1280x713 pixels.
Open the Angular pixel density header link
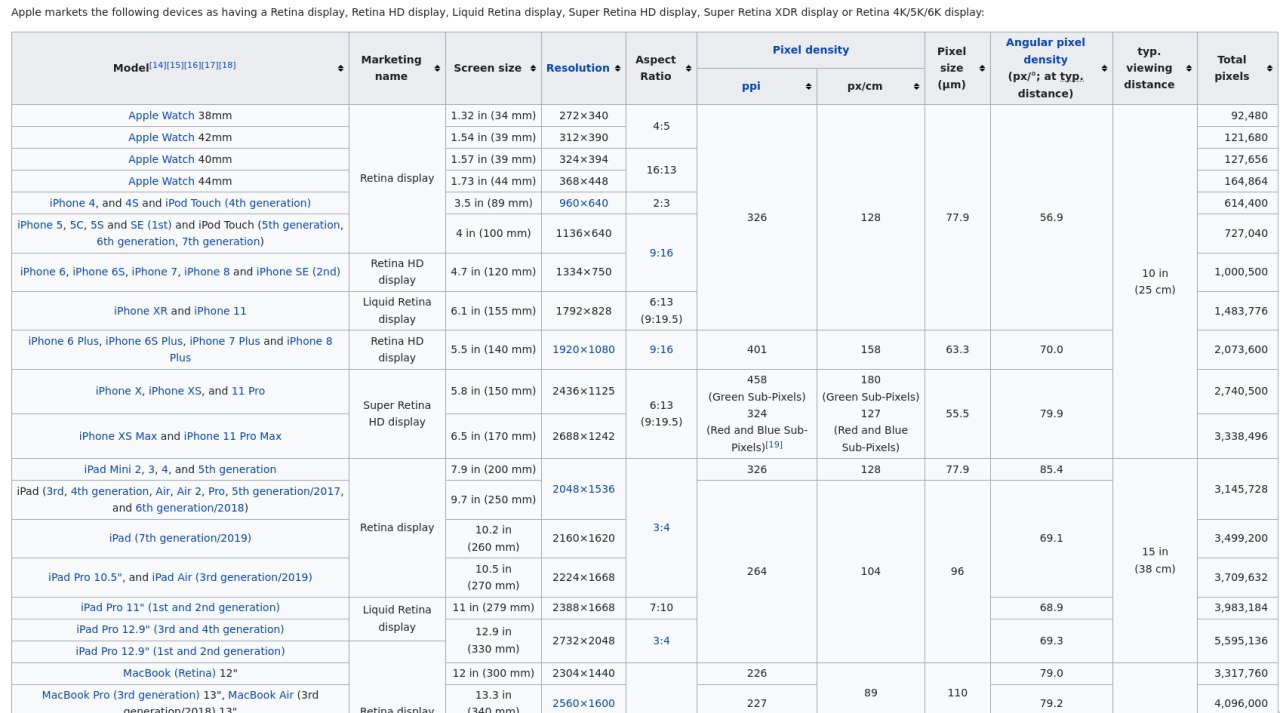coord(1045,51)
